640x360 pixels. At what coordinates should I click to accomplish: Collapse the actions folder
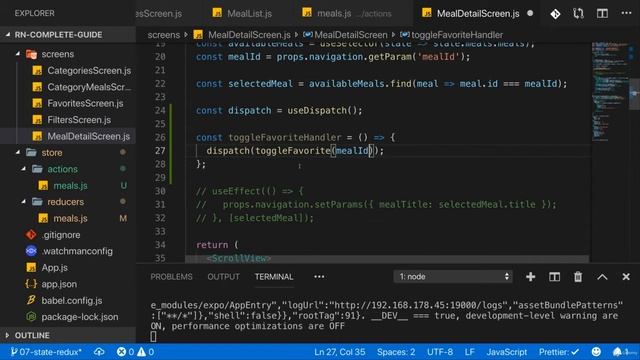click(24, 169)
